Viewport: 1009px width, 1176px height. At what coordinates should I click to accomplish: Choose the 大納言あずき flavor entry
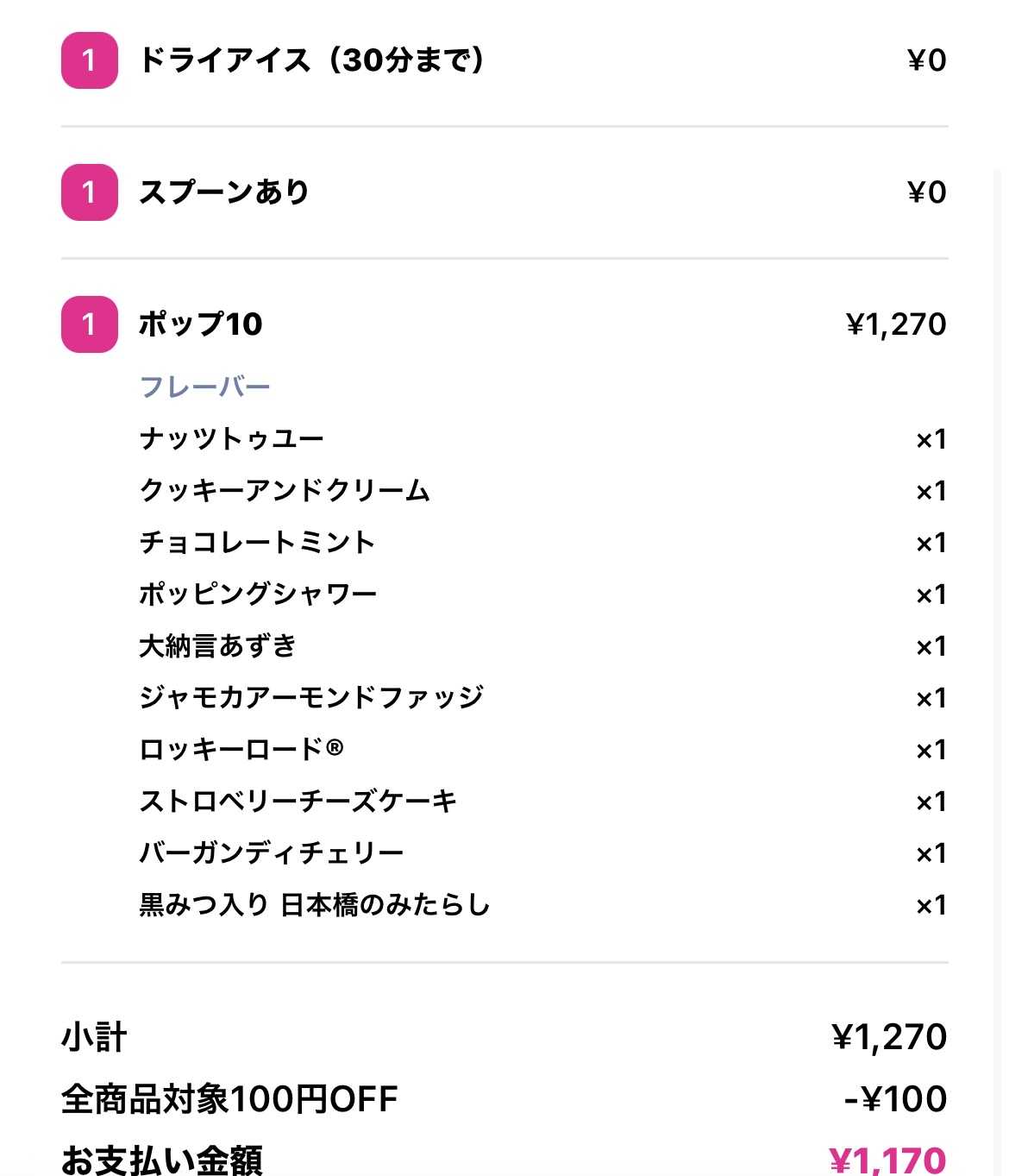(x=217, y=646)
